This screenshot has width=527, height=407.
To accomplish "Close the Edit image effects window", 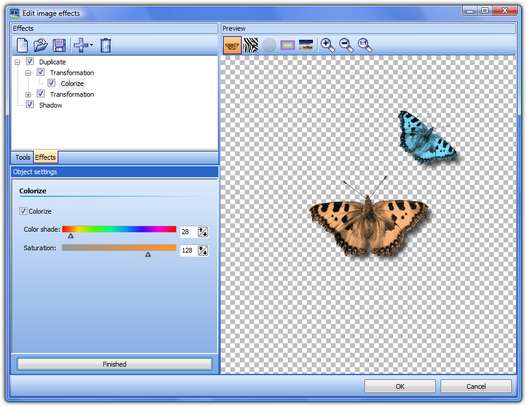I will 505,11.
